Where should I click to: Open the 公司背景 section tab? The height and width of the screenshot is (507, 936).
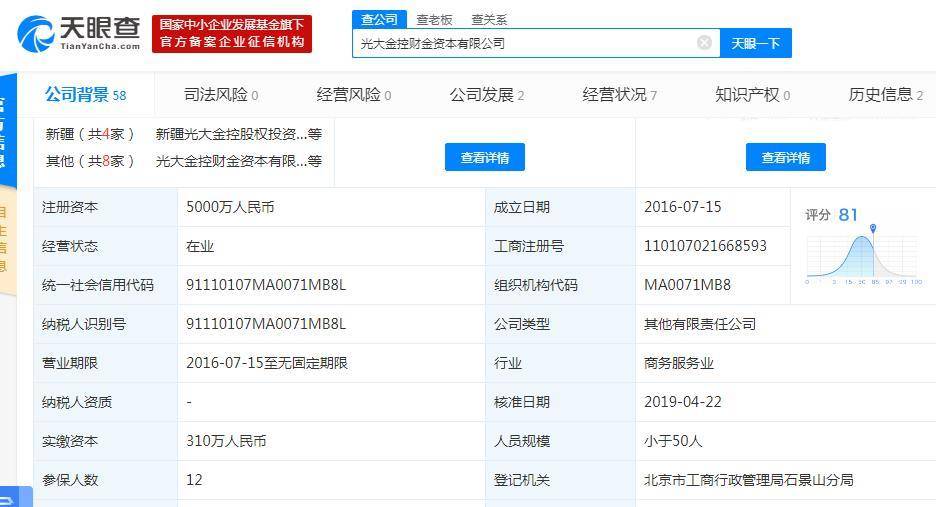(x=86, y=94)
